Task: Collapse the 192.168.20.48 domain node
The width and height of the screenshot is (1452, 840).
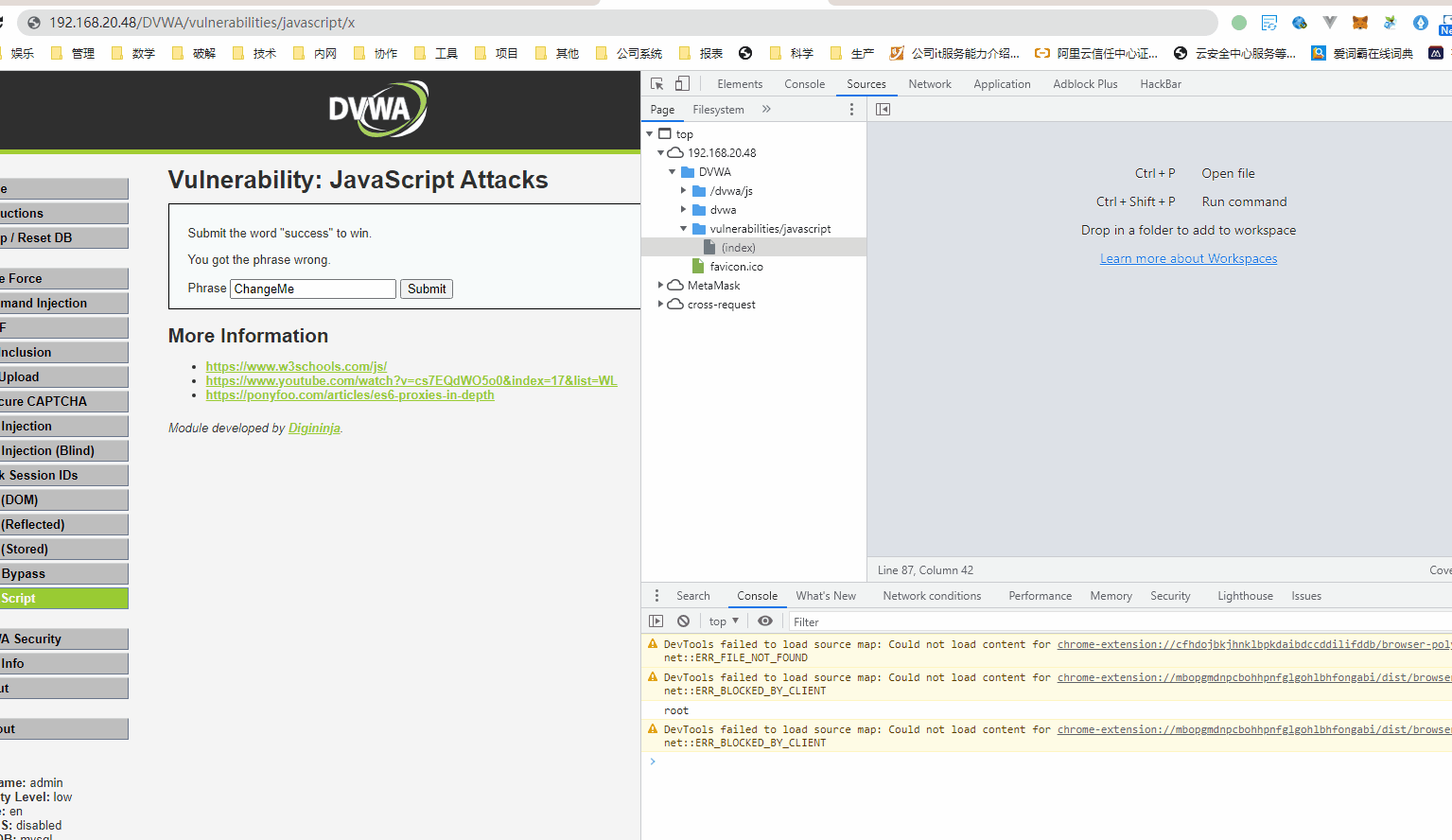Action: (661, 153)
